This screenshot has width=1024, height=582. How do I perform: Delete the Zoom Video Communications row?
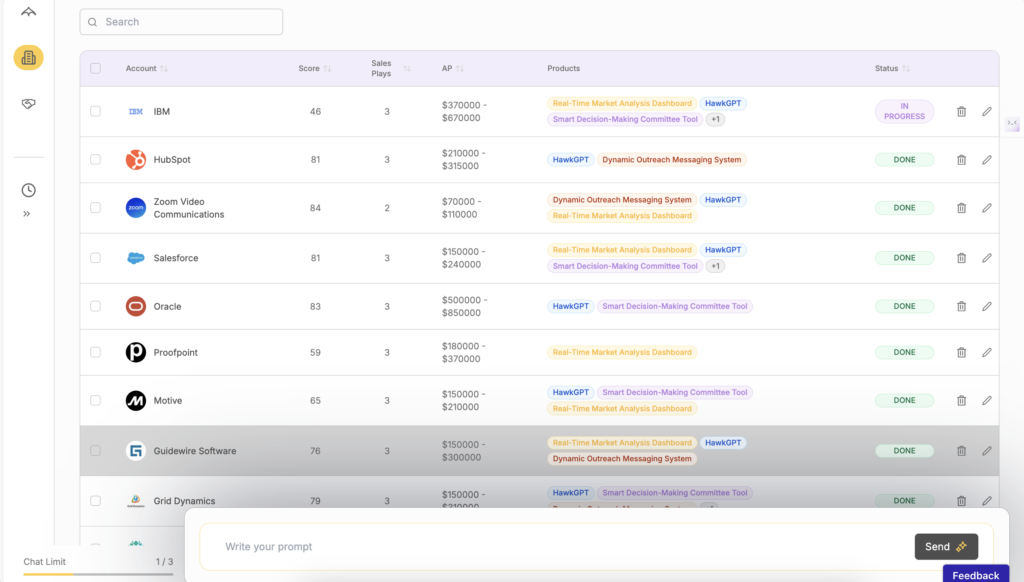point(961,208)
